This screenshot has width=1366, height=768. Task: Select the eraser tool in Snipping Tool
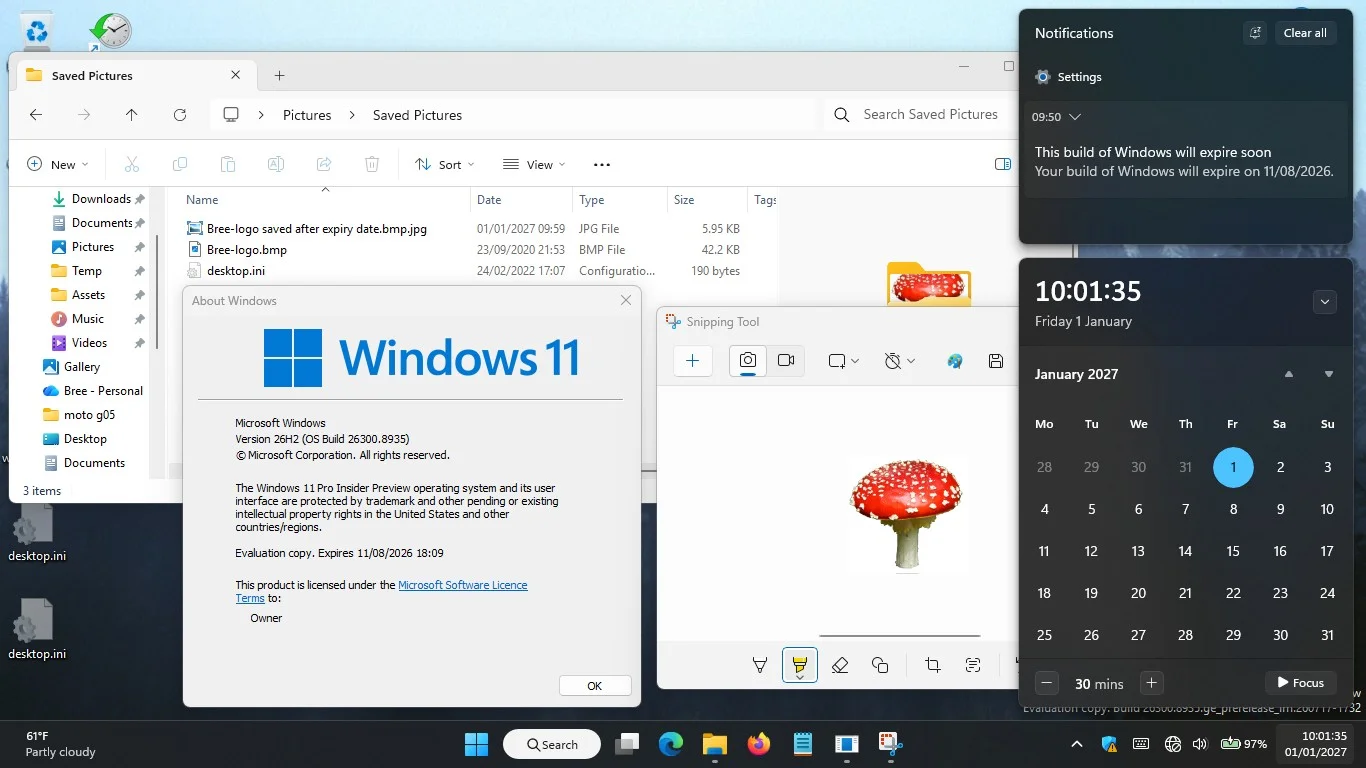(840, 665)
